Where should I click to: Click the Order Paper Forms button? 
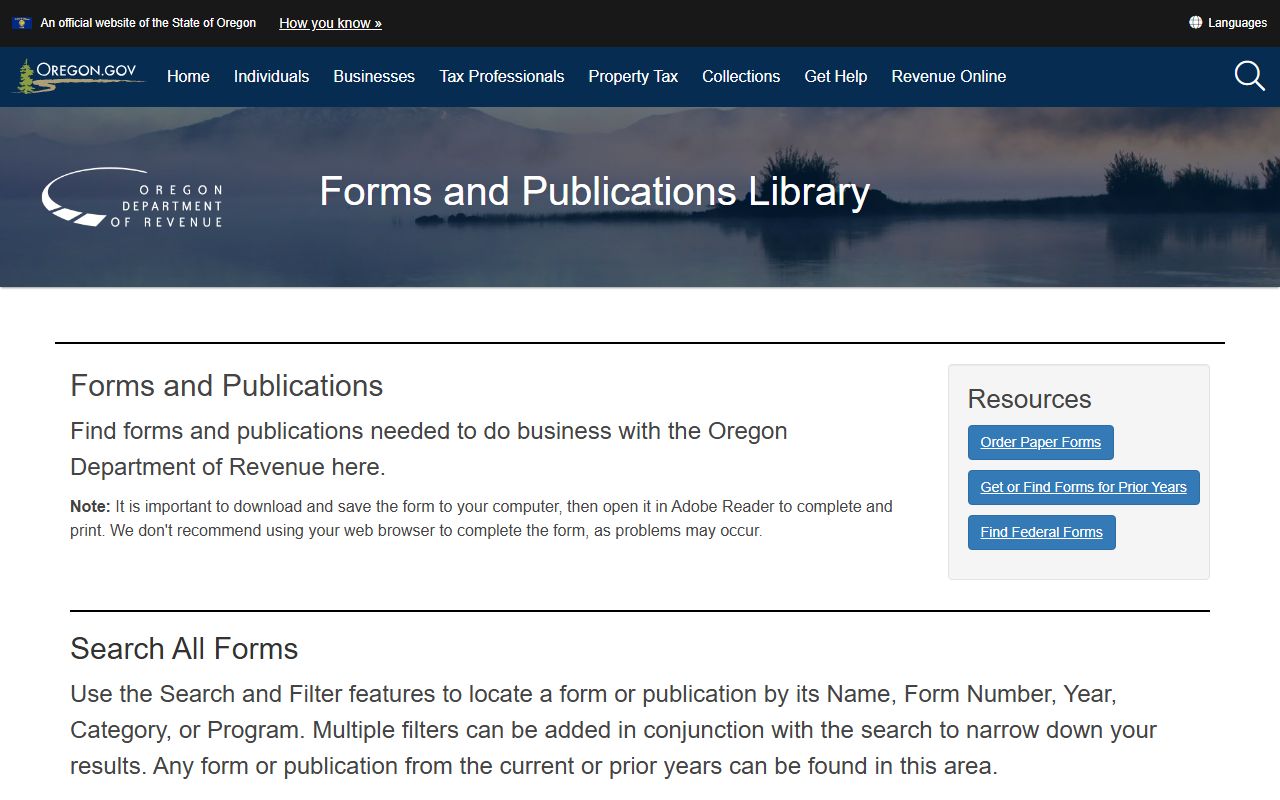pyautogui.click(x=1041, y=442)
